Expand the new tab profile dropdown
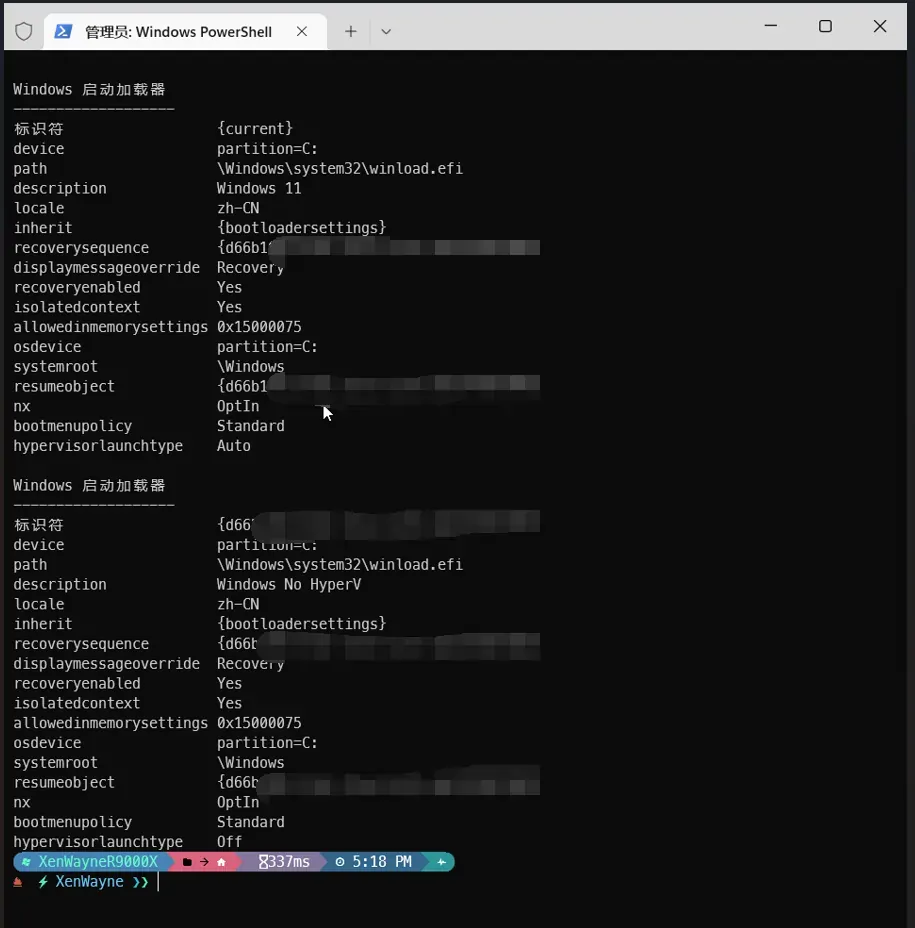Viewport: 915px width, 928px height. pyautogui.click(x=386, y=31)
